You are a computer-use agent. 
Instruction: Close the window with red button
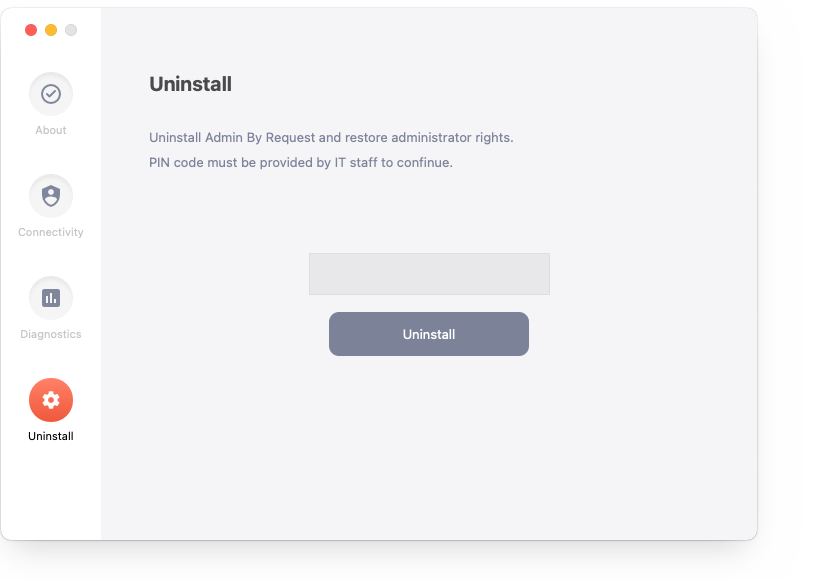pos(31,30)
